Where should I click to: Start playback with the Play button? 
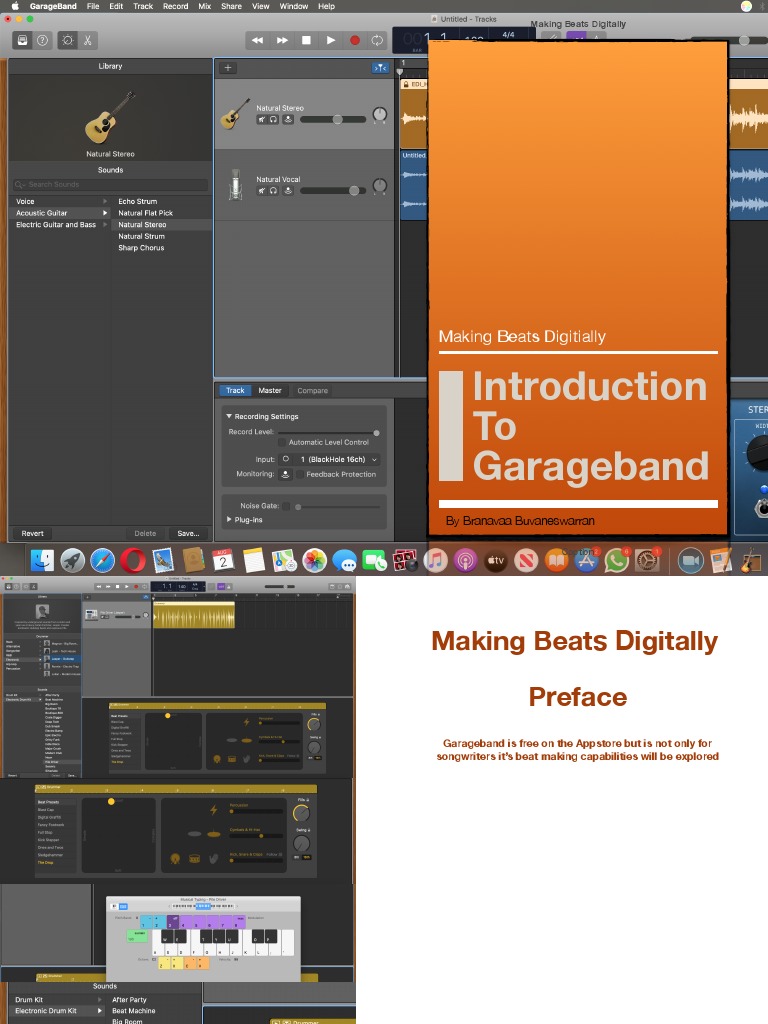click(x=330, y=40)
